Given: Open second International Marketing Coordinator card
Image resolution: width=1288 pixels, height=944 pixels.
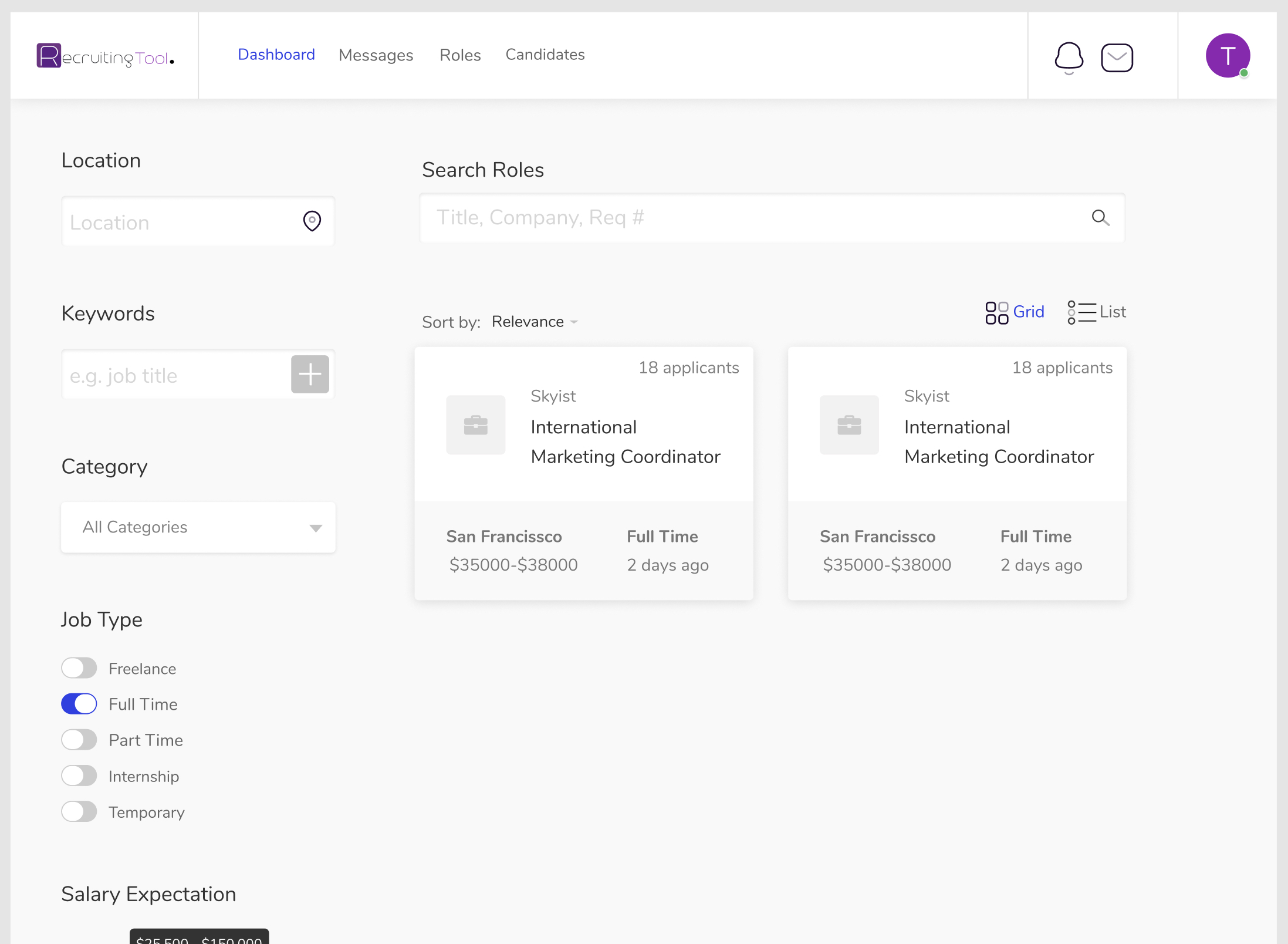Looking at the screenshot, I should (x=998, y=441).
